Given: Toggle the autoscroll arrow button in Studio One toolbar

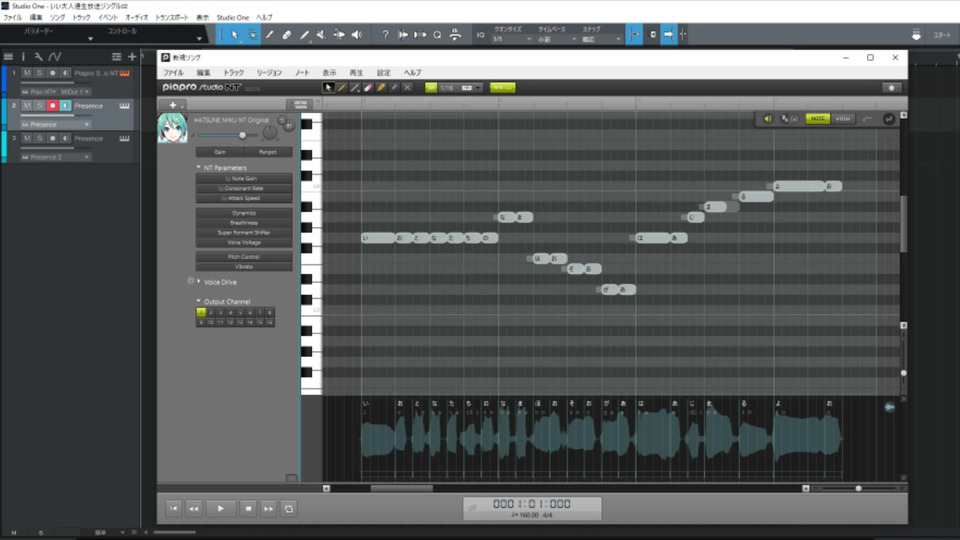Looking at the screenshot, I should click(x=669, y=35).
